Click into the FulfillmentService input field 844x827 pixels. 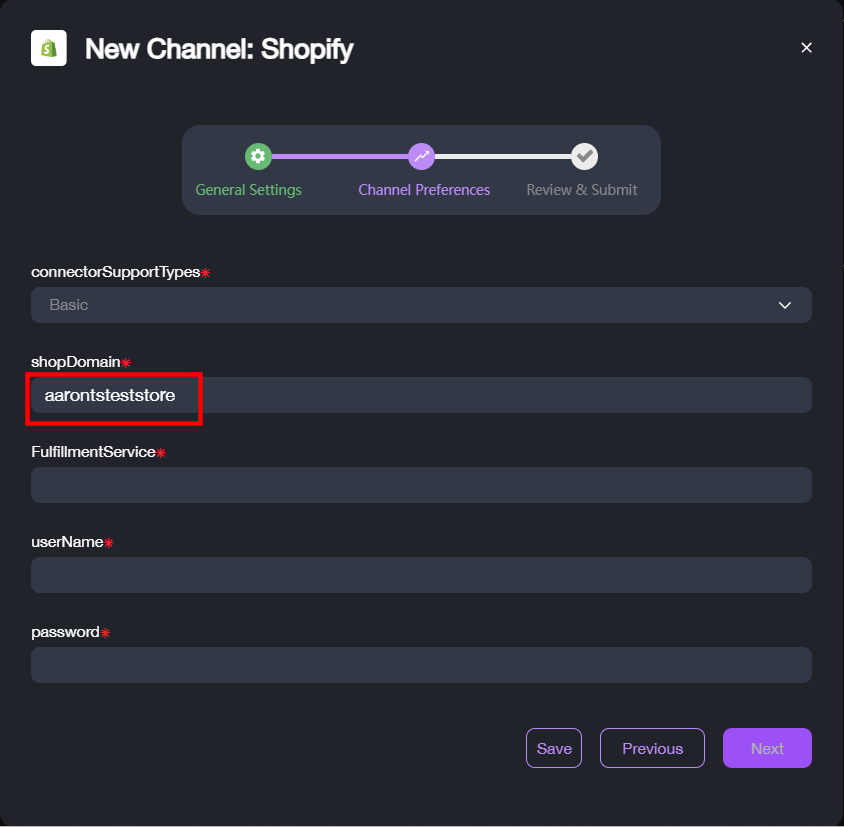click(421, 485)
